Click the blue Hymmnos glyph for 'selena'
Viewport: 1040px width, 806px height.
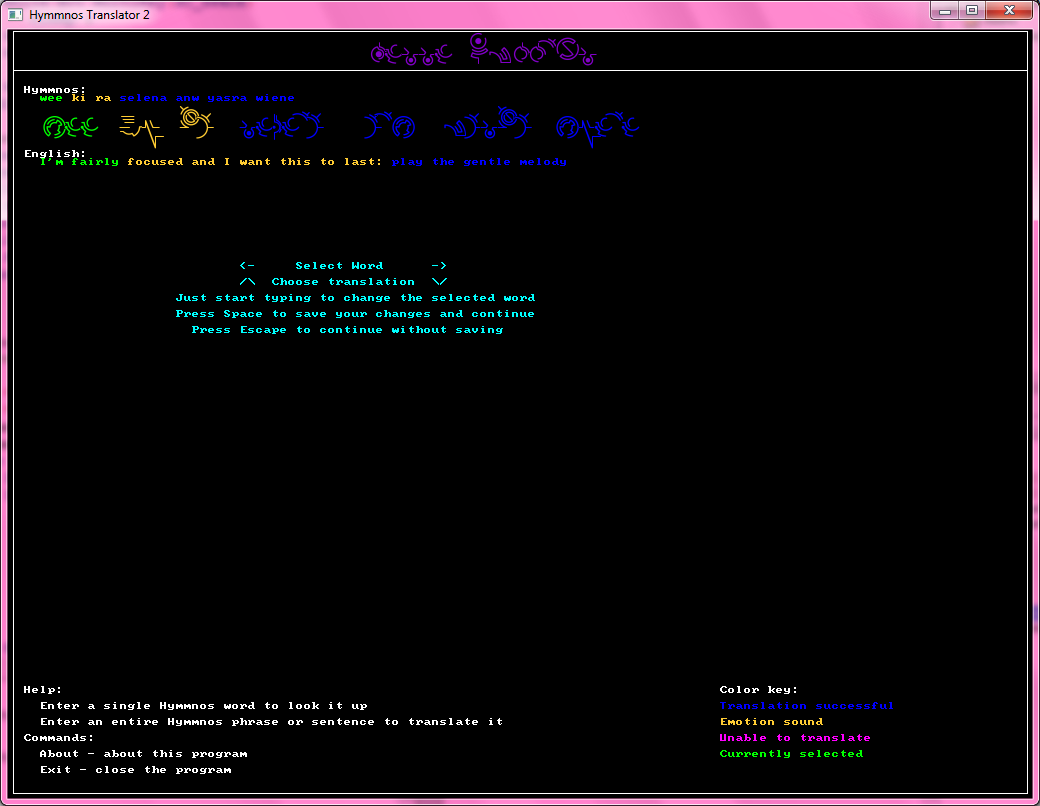pyautogui.click(x=283, y=126)
